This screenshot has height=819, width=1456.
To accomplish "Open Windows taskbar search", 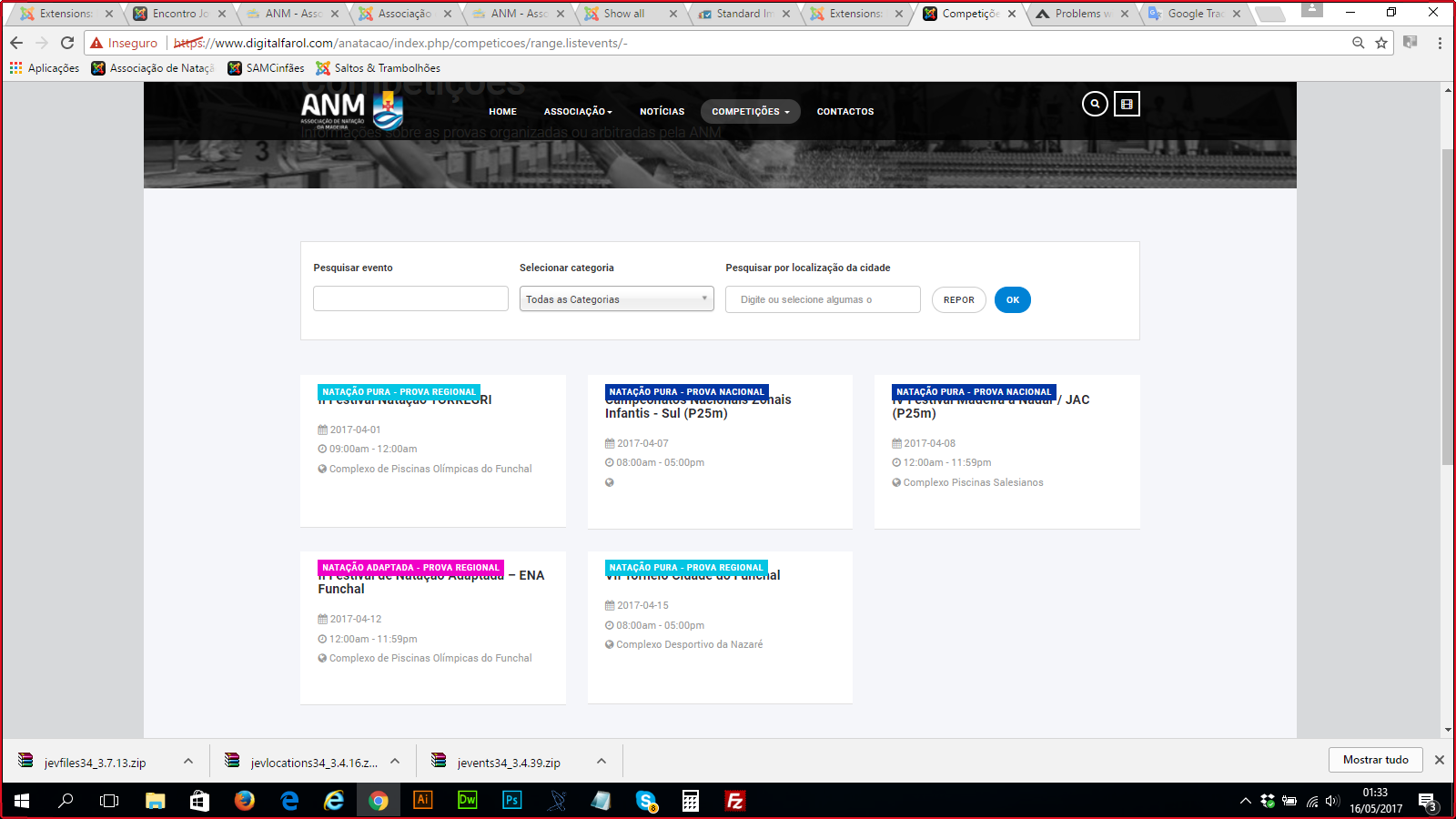I will [x=66, y=801].
